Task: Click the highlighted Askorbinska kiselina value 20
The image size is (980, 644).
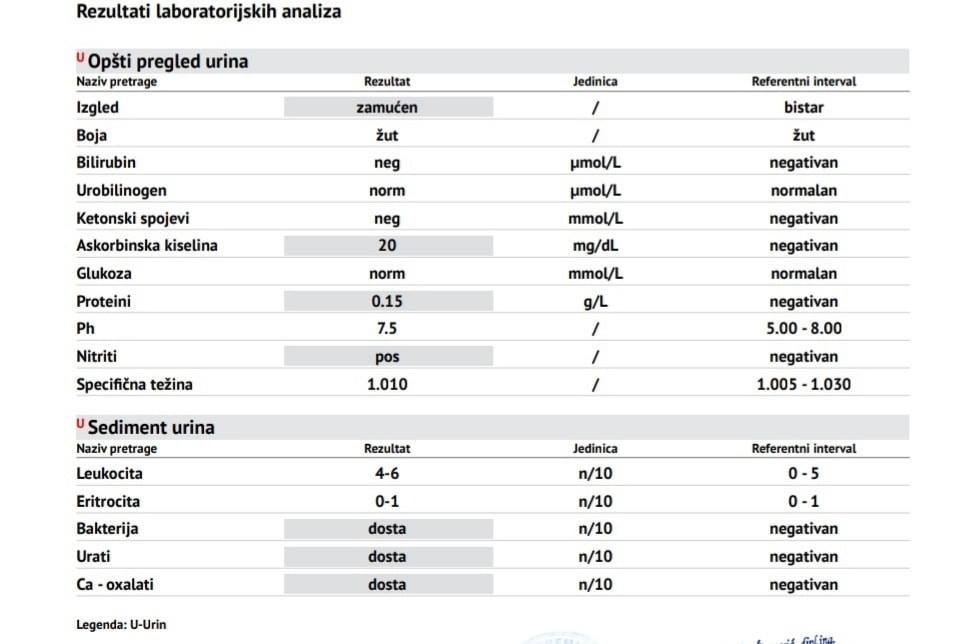Action: [388, 246]
